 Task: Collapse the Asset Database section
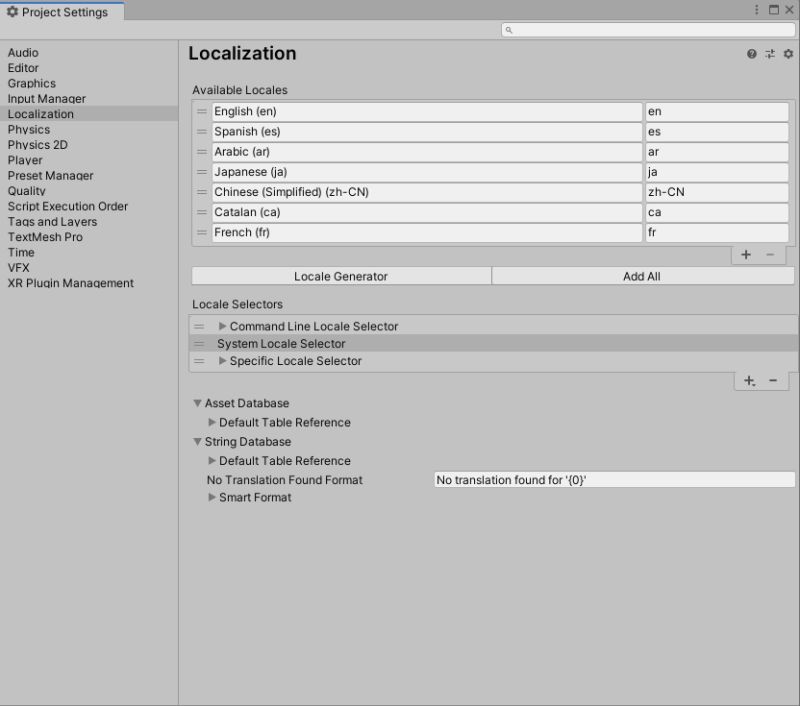[x=197, y=403]
